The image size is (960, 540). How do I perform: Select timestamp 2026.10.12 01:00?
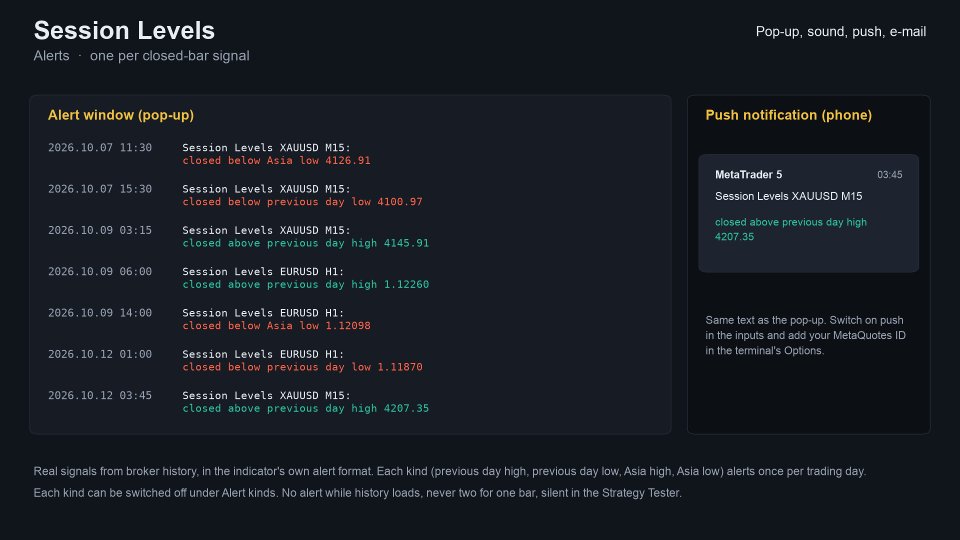pyautogui.click(x=100, y=354)
